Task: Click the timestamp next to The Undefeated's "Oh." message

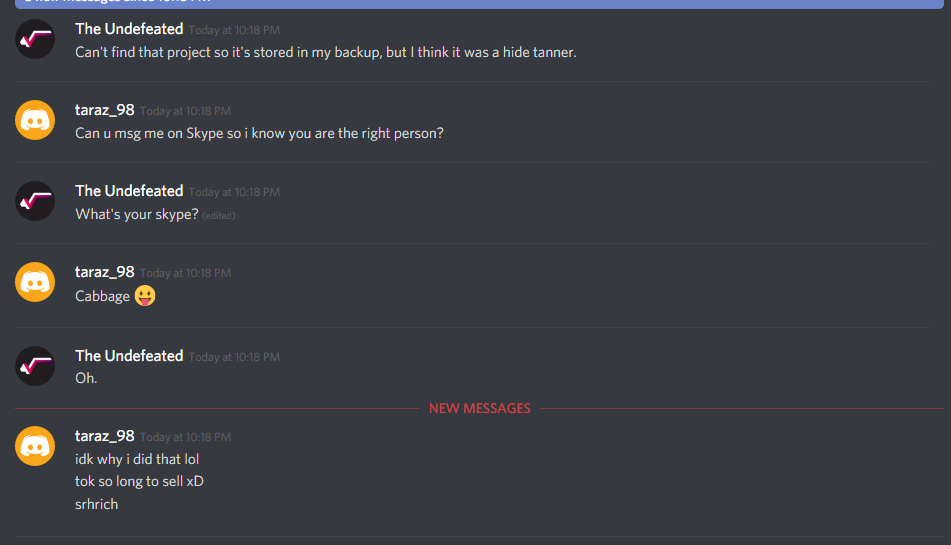Action: [x=234, y=357]
